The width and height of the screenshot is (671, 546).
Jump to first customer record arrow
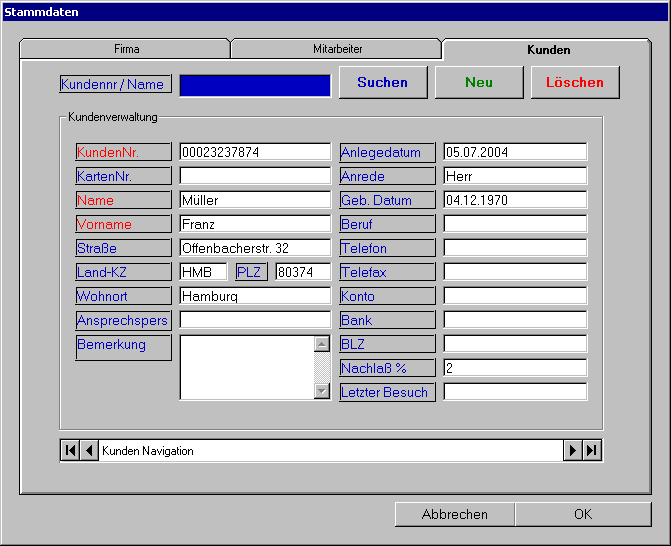coord(70,451)
